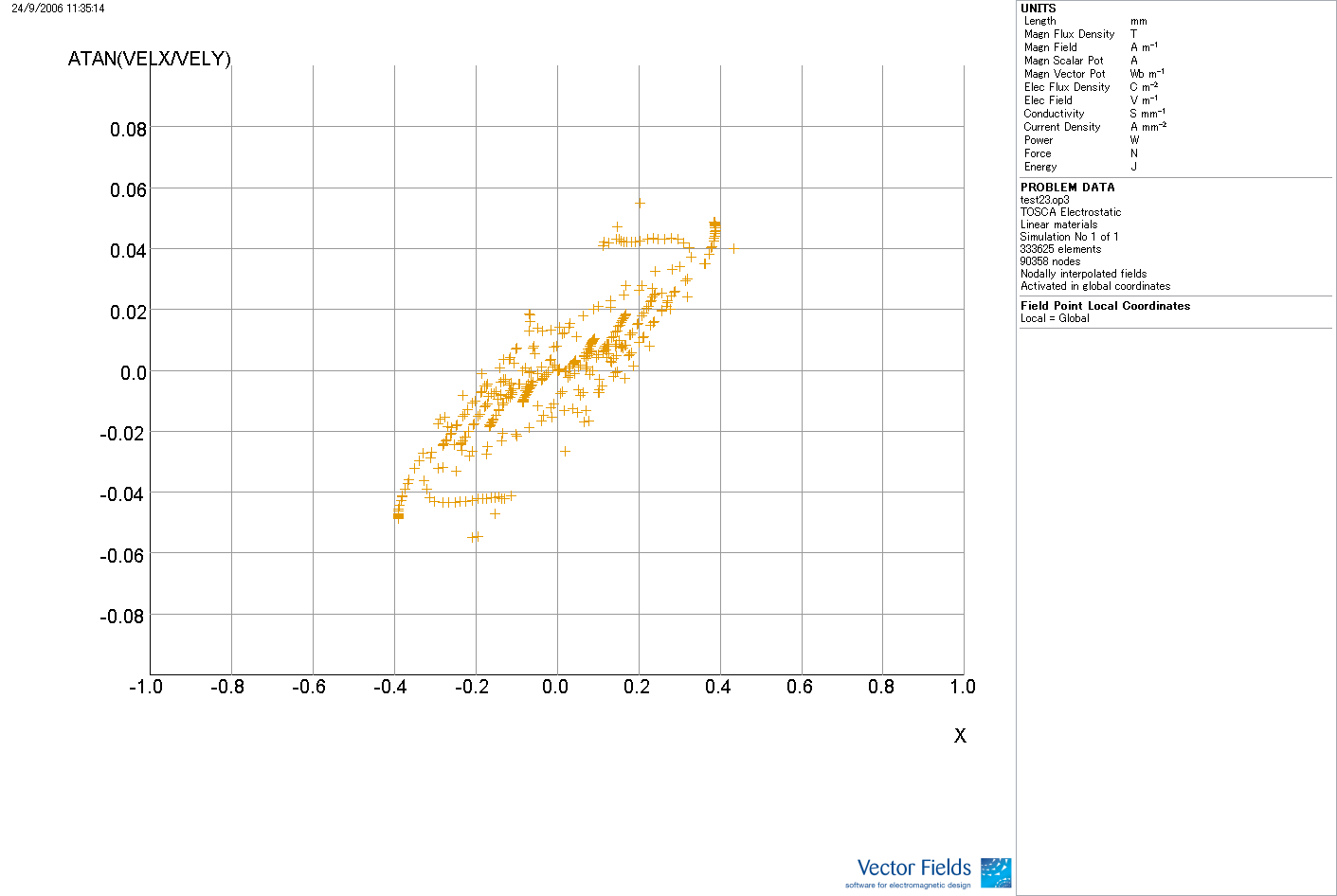Click the UNITS panel heading
Image resolution: width=1337 pixels, height=896 pixels.
coord(1039,9)
